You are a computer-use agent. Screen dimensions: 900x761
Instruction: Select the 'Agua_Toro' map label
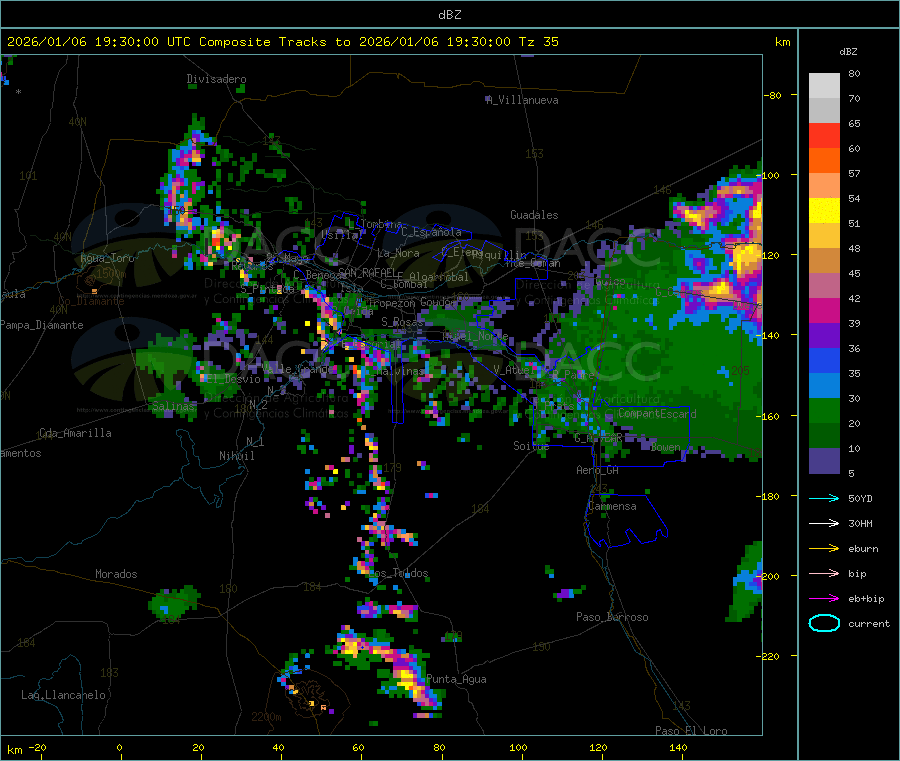point(107,258)
